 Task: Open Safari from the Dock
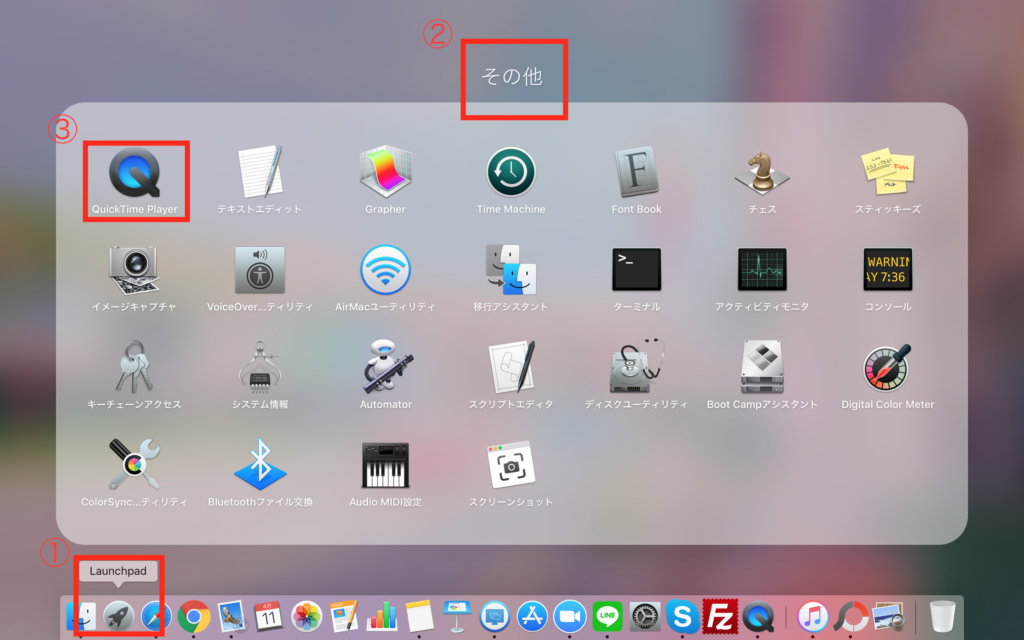coord(156,616)
